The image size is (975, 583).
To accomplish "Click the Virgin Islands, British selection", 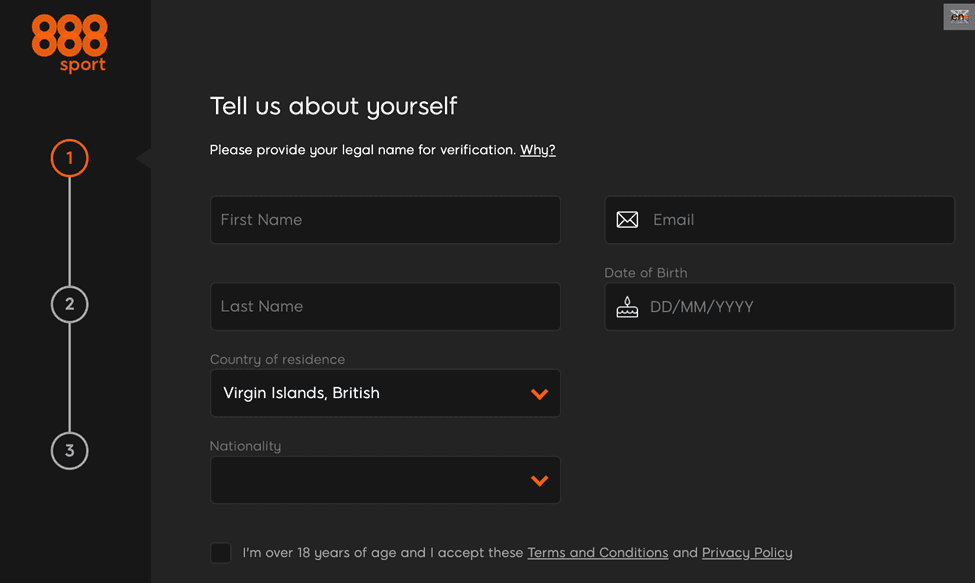I will click(x=302, y=393).
